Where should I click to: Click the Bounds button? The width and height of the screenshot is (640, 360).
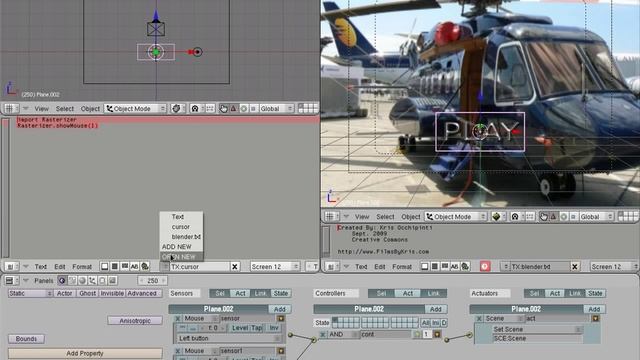27,339
